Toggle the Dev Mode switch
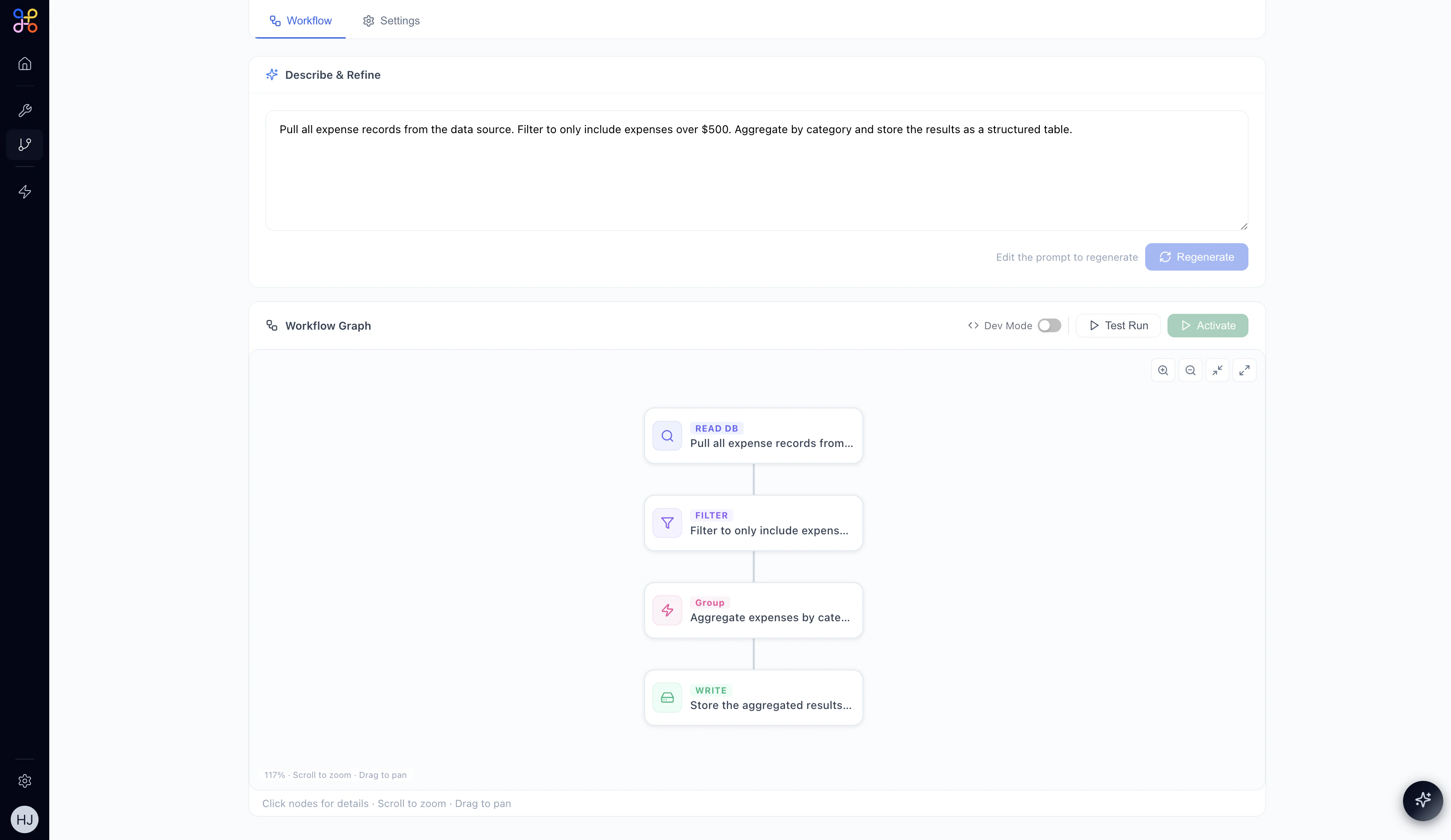The width and height of the screenshot is (1451, 840). (1048, 325)
